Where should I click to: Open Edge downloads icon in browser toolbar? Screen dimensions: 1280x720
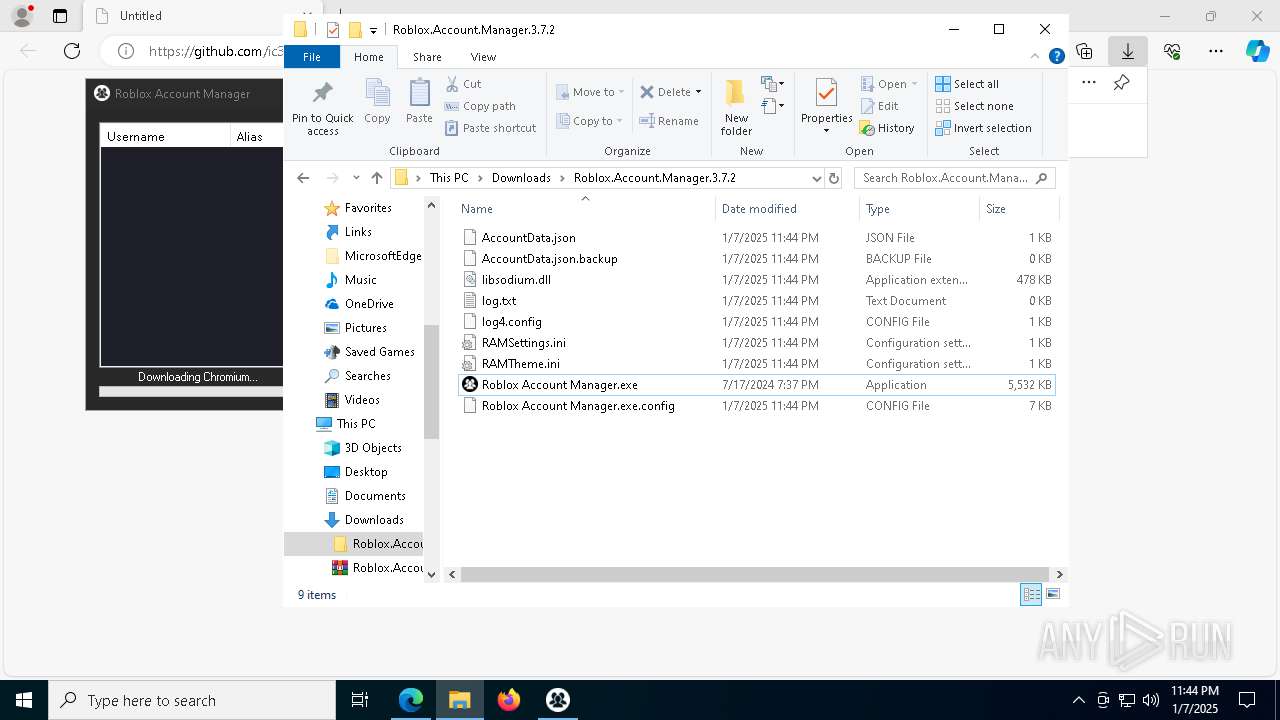(x=1128, y=51)
